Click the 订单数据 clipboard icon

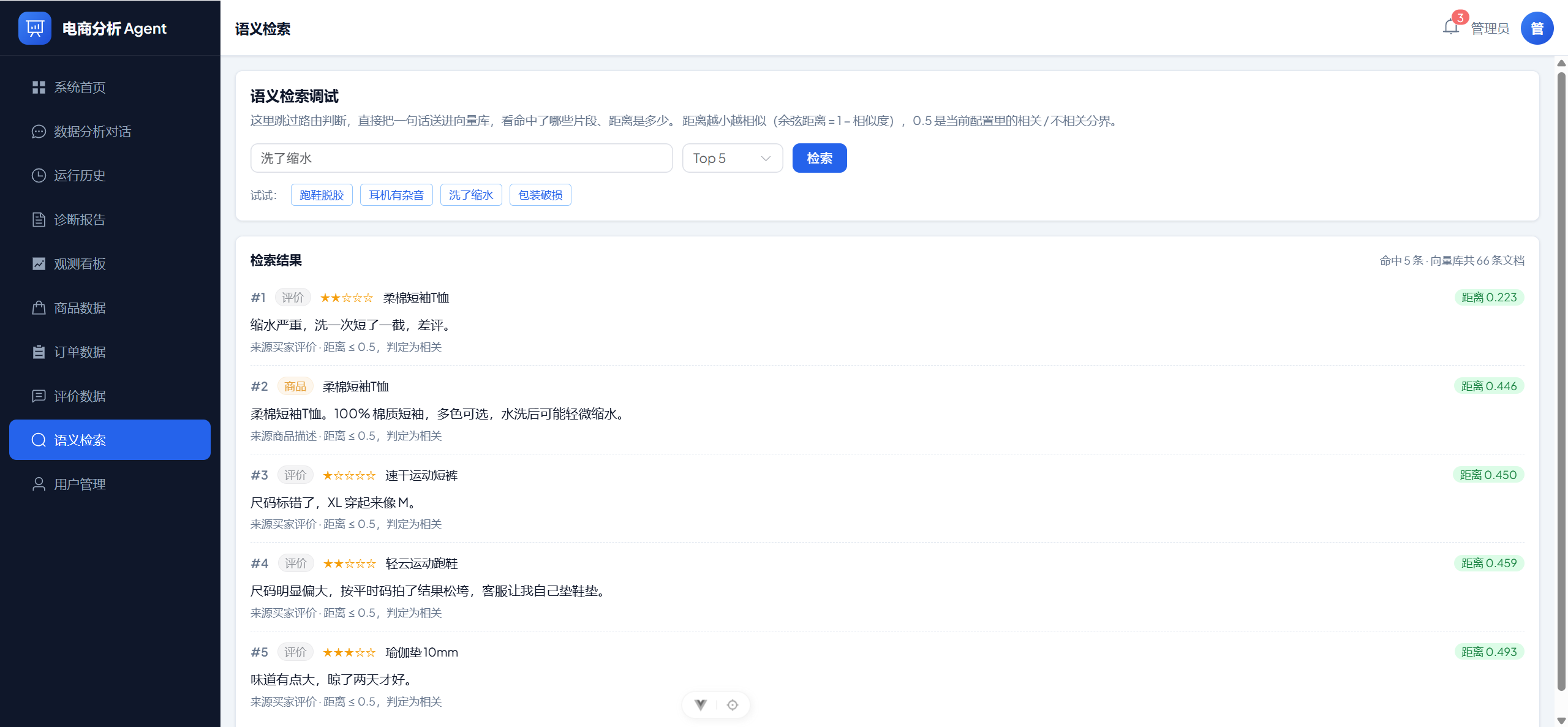point(39,352)
